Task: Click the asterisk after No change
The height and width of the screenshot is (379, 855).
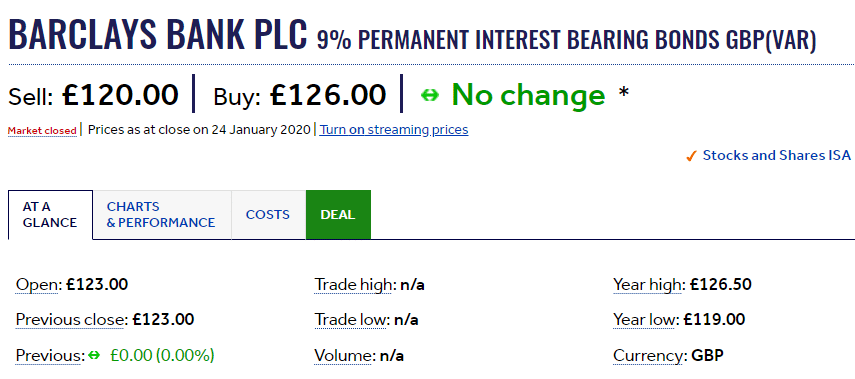Action: (x=623, y=94)
